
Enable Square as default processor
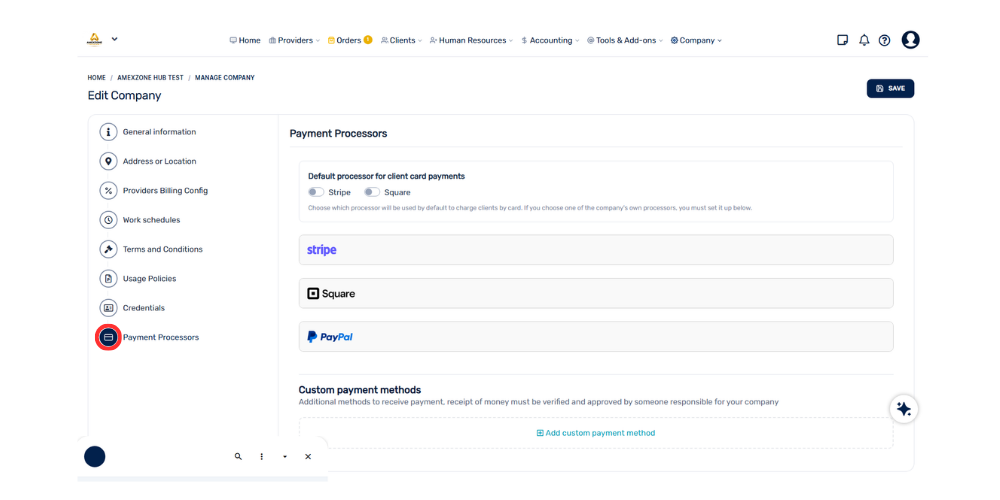[x=372, y=192]
